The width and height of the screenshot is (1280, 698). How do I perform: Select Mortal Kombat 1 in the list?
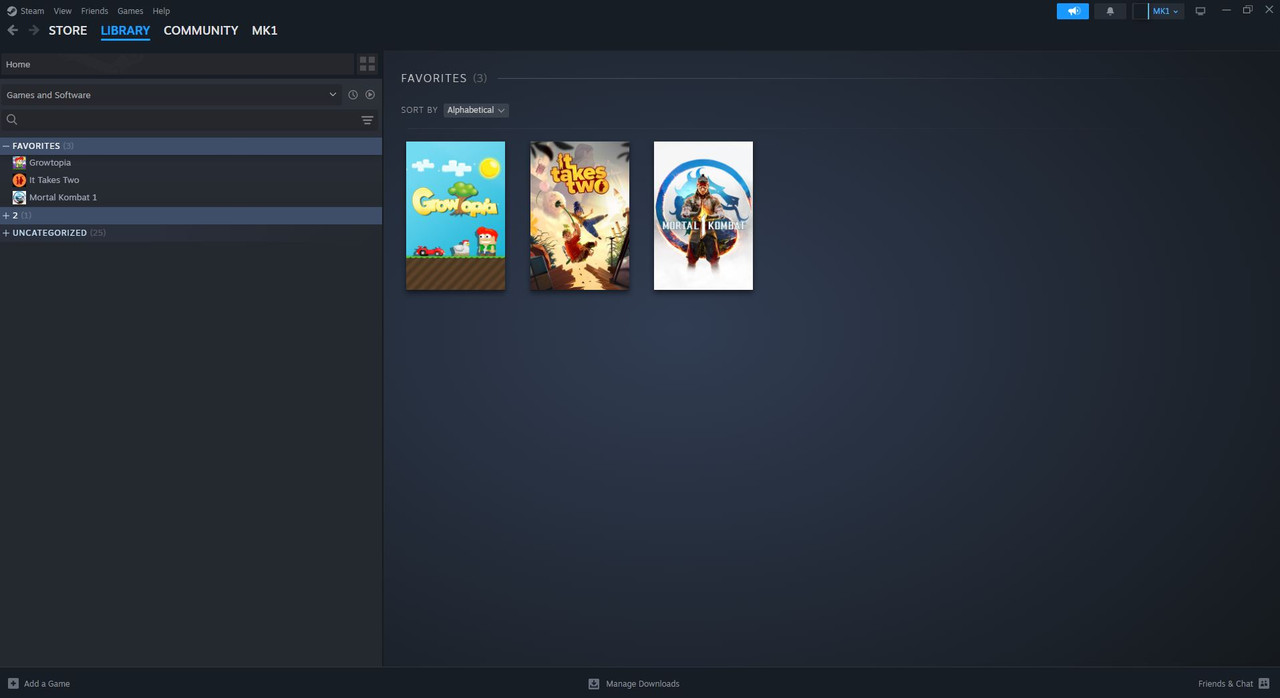[63, 198]
